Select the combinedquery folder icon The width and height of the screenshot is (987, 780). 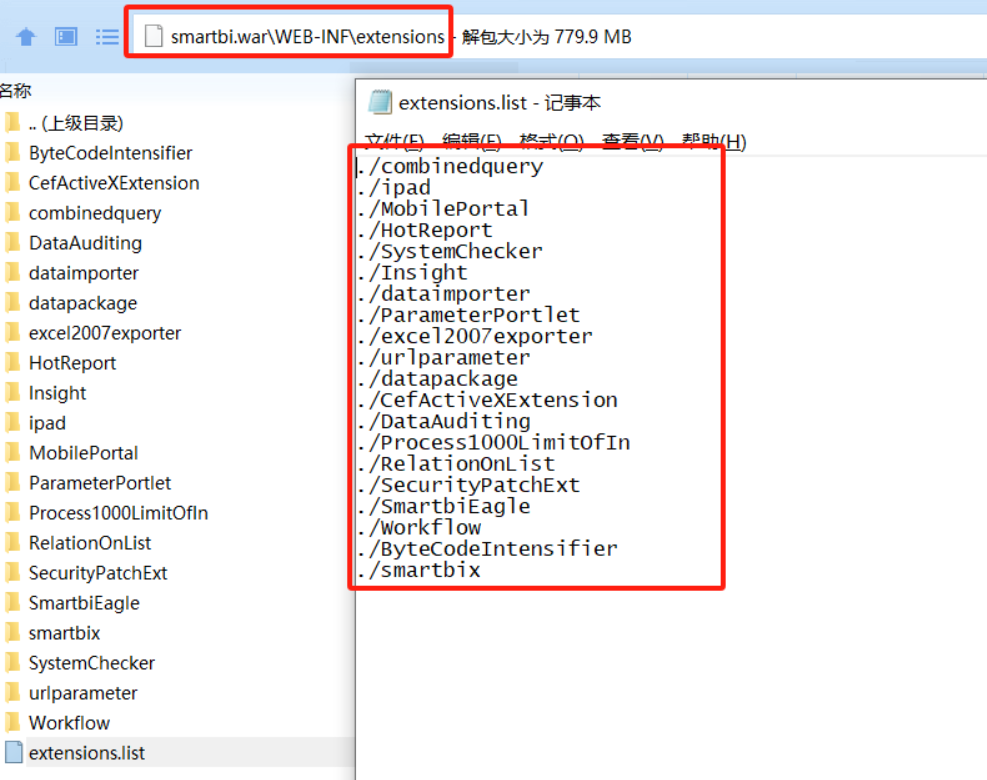pyautogui.click(x=11, y=212)
